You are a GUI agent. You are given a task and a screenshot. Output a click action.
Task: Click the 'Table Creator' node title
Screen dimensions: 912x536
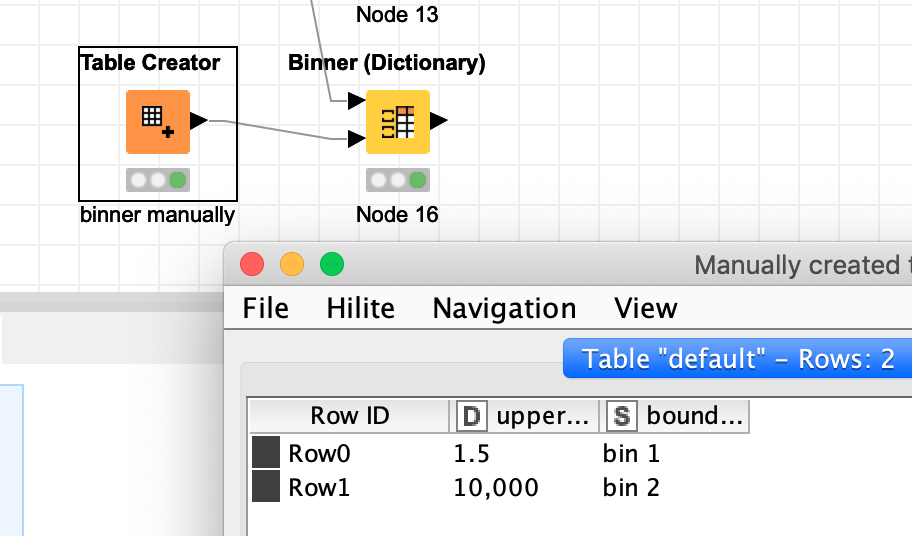point(150,62)
